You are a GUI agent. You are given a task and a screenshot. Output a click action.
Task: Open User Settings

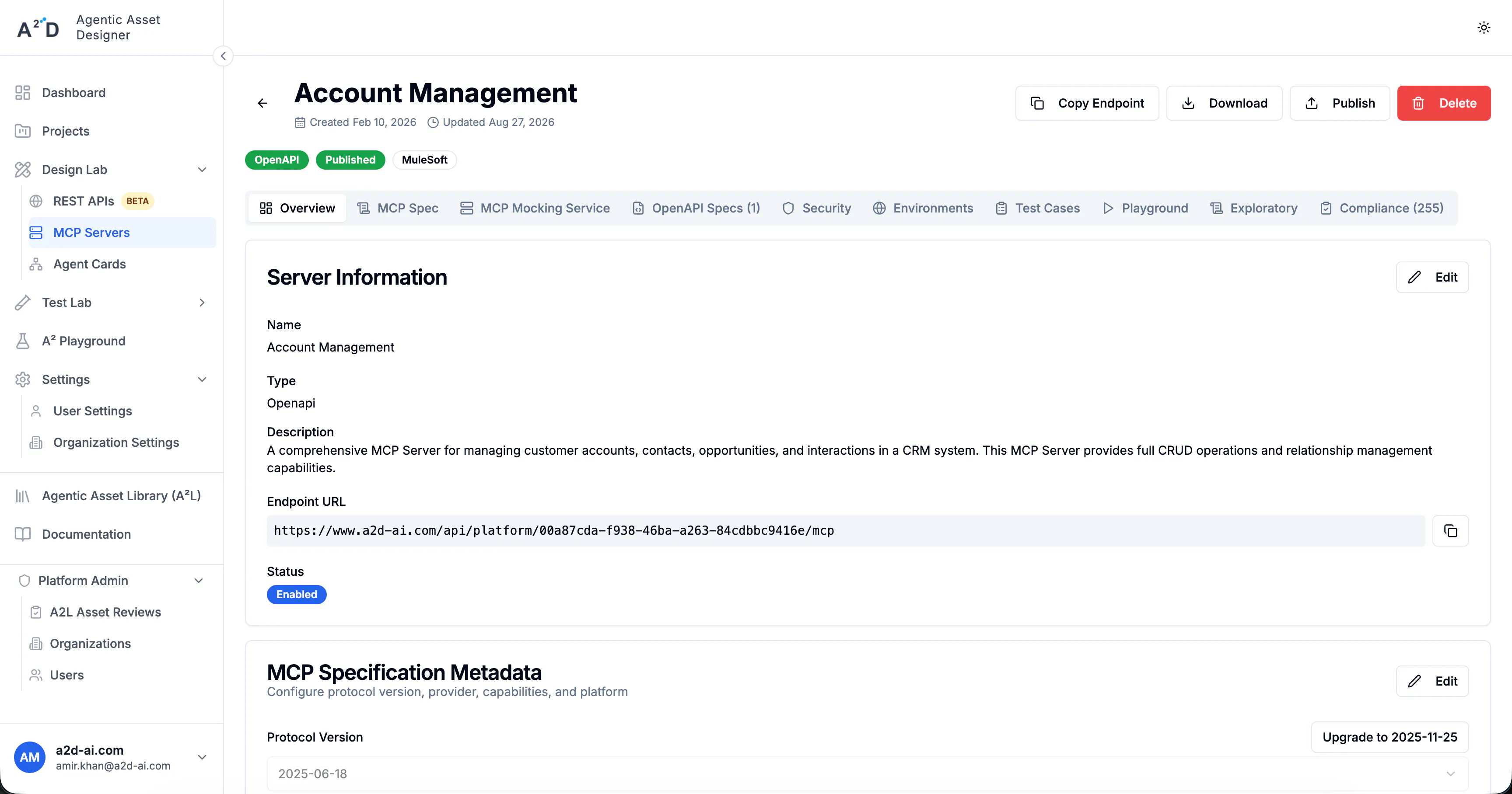122,411
